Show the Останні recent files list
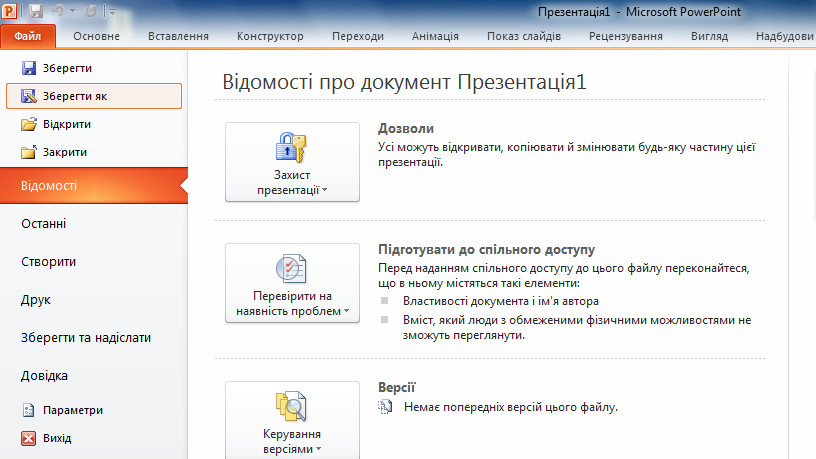This screenshot has height=459, width=816. pyautogui.click(x=44, y=224)
